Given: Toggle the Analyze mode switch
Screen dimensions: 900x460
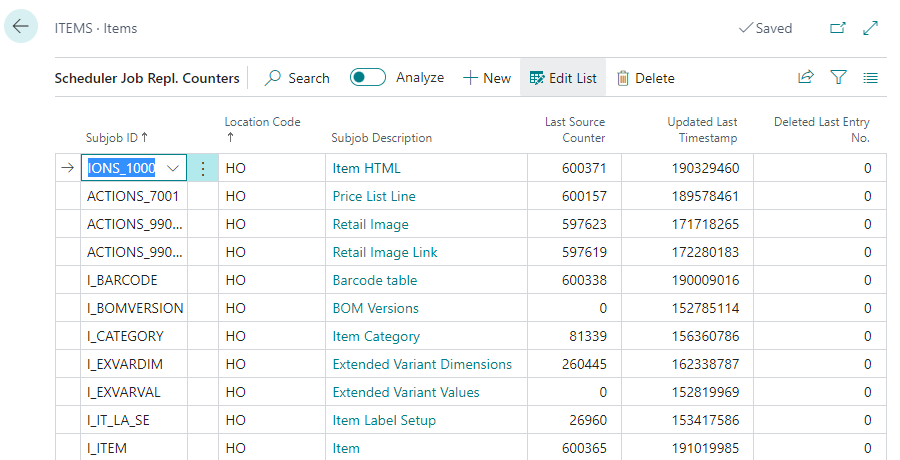Looking at the screenshot, I should click(367, 78).
